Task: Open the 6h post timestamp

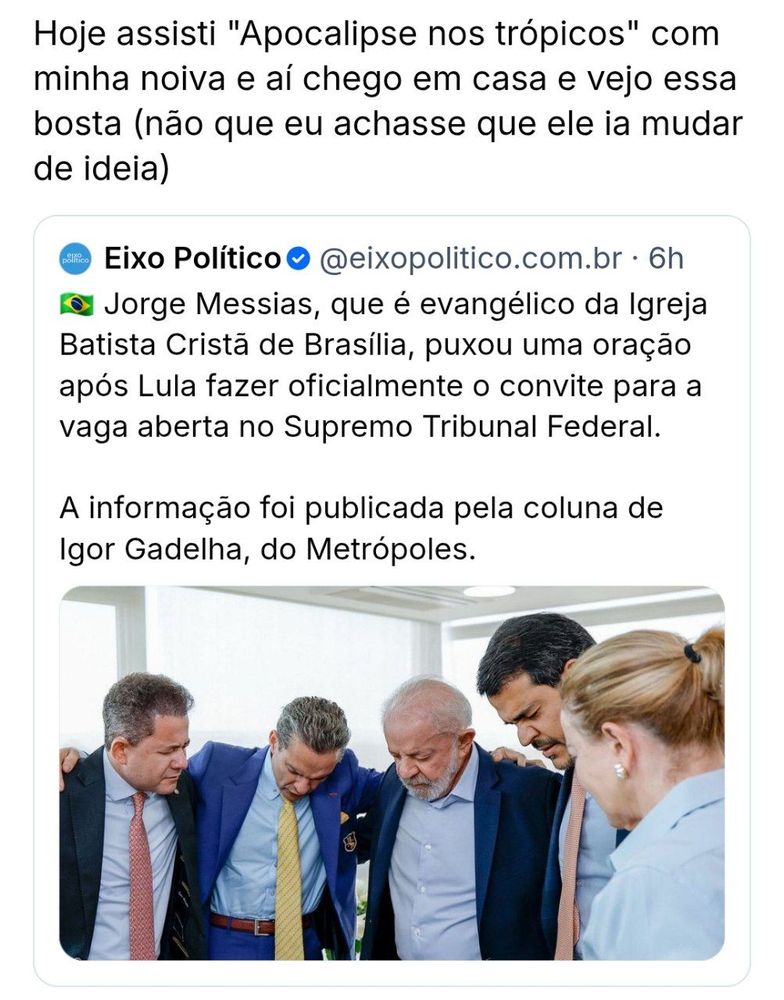Action: (x=665, y=259)
